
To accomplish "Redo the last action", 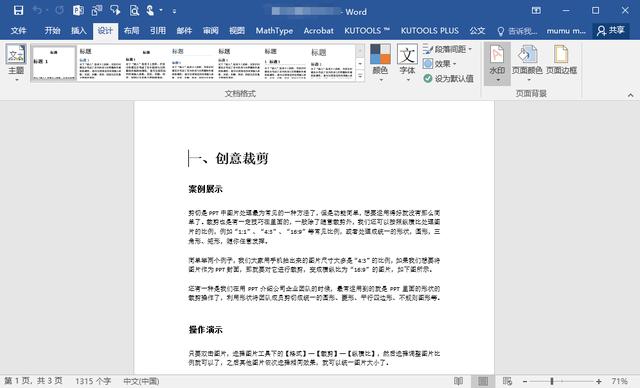I will pyautogui.click(x=60, y=10).
